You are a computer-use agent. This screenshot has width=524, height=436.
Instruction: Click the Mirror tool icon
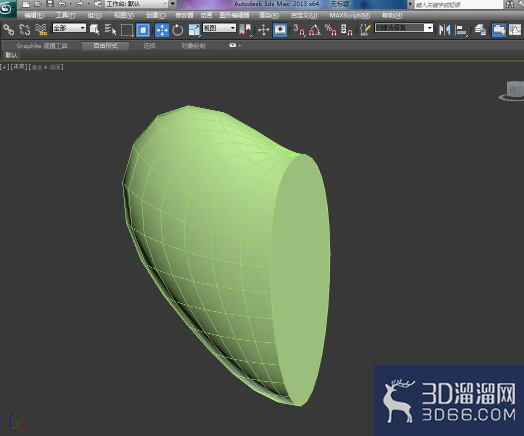(445, 30)
